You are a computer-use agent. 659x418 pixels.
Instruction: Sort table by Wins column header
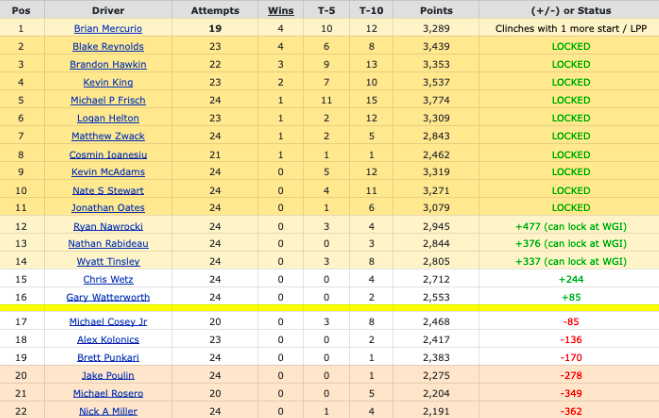[x=281, y=11]
